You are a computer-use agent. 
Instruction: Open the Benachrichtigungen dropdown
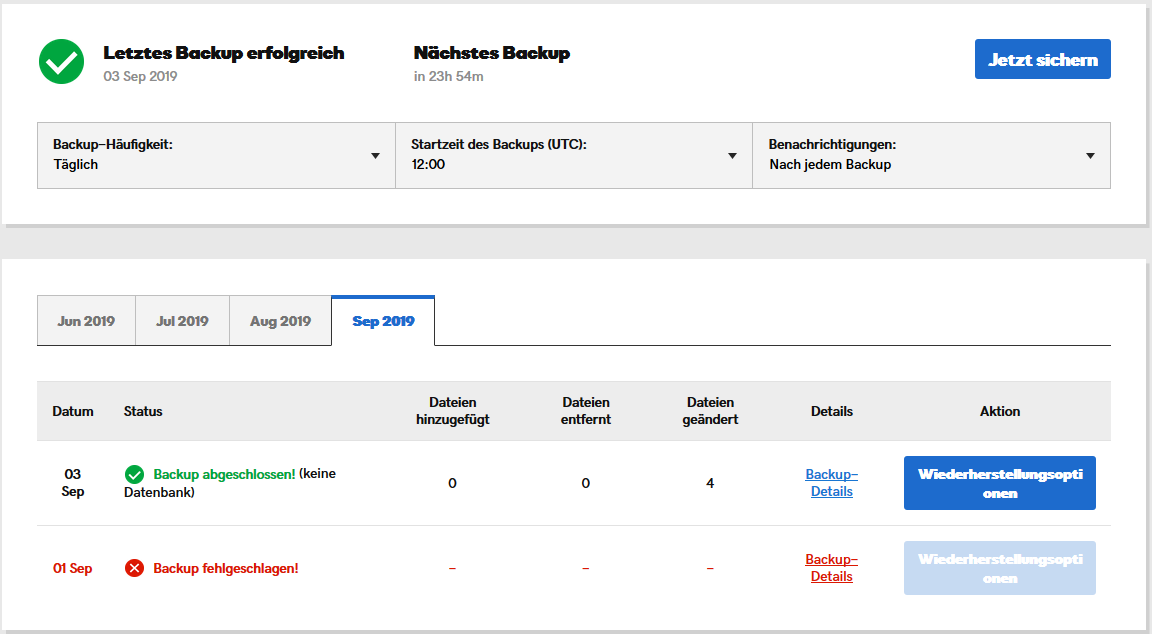click(932, 156)
